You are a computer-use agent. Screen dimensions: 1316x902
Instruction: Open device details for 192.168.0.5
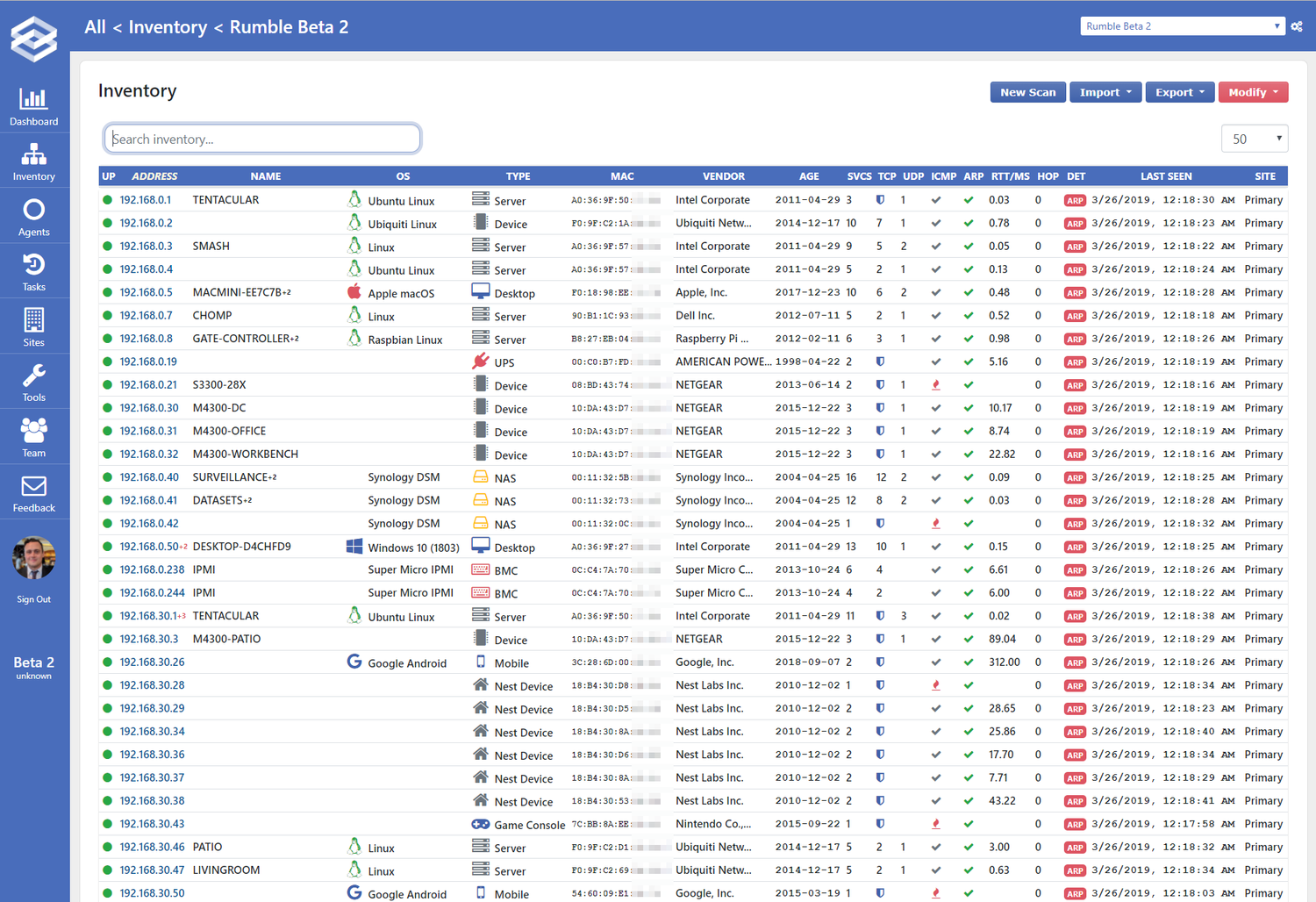pos(146,291)
